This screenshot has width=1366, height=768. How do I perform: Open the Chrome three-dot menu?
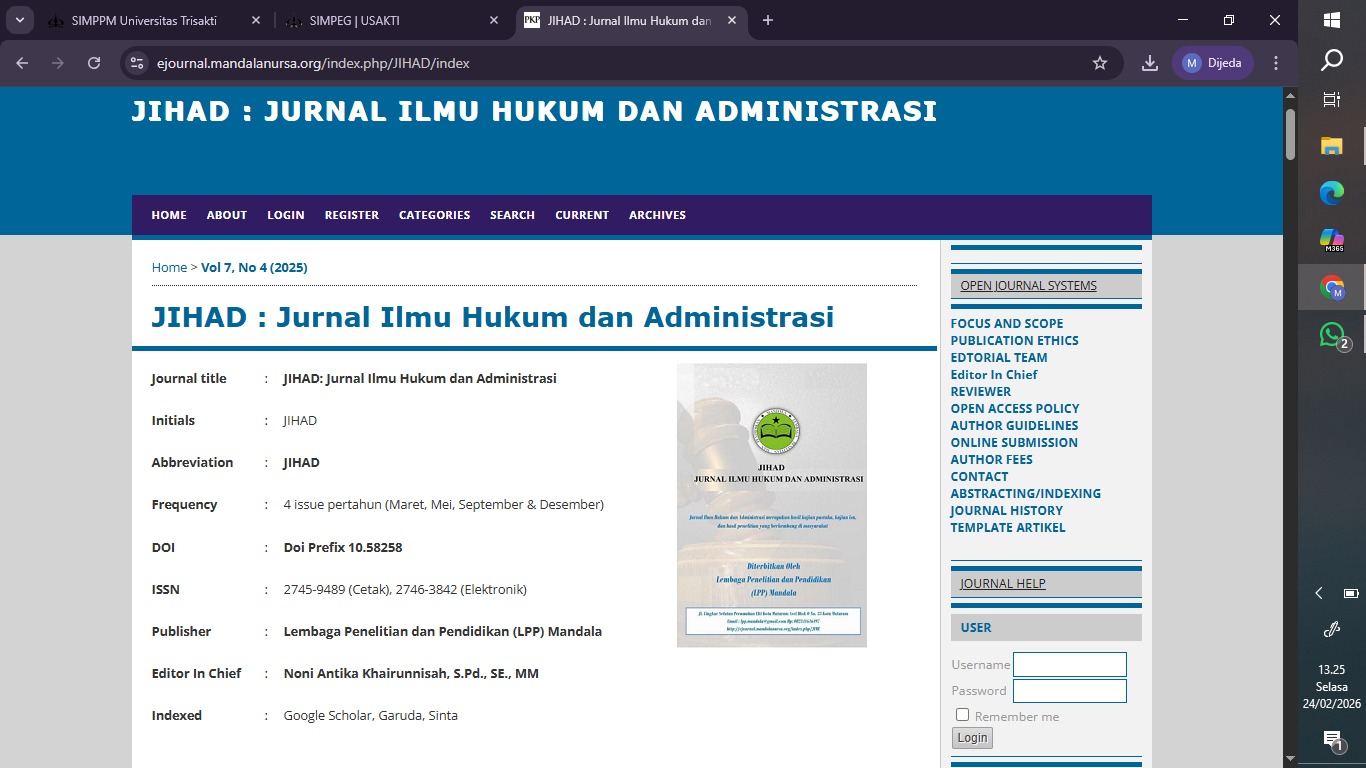point(1276,63)
